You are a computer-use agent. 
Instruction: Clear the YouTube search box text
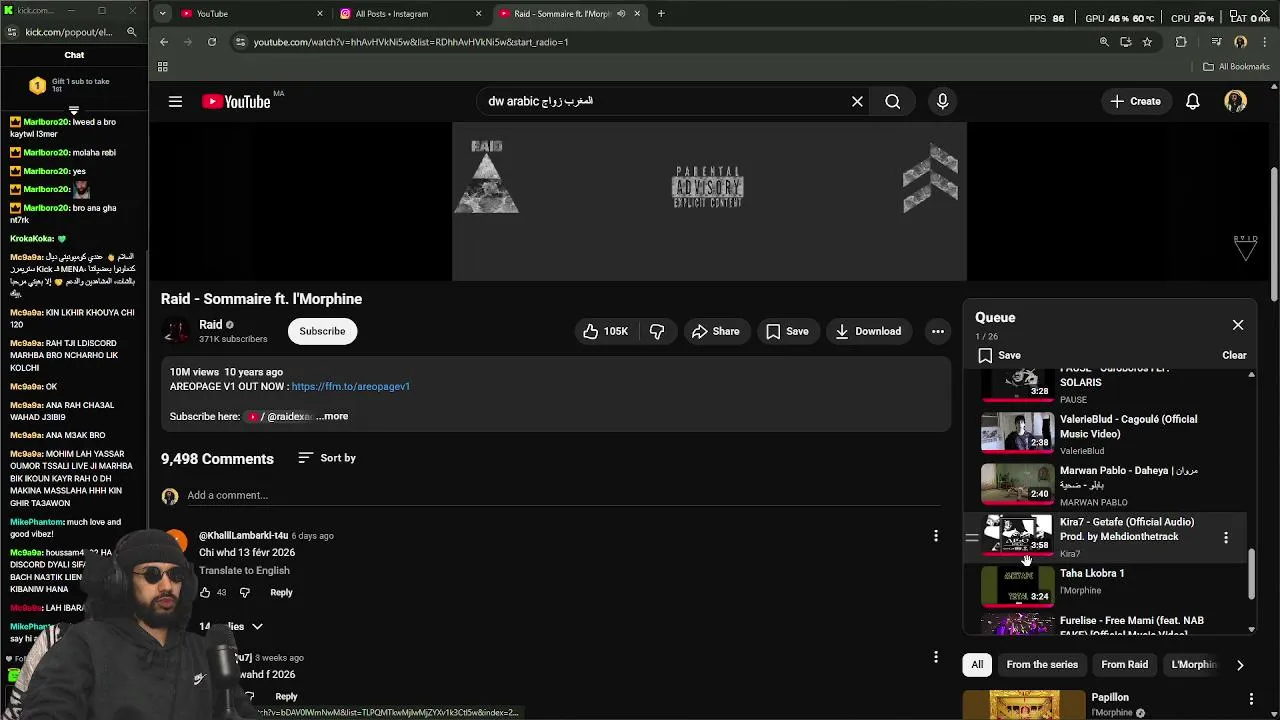coord(857,101)
